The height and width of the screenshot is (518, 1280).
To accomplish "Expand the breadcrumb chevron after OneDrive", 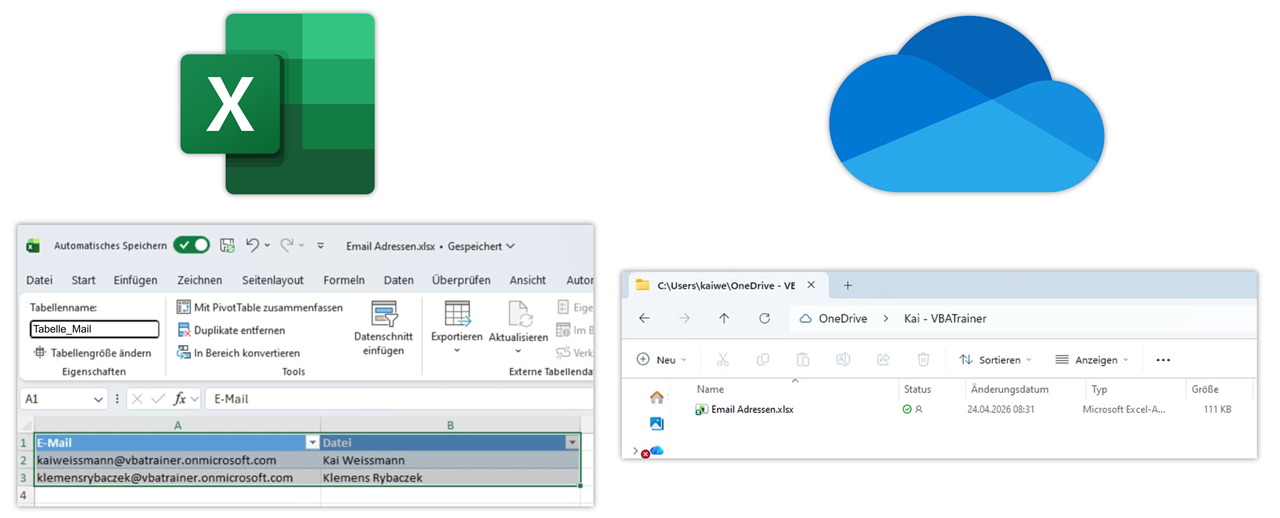I will click(884, 318).
